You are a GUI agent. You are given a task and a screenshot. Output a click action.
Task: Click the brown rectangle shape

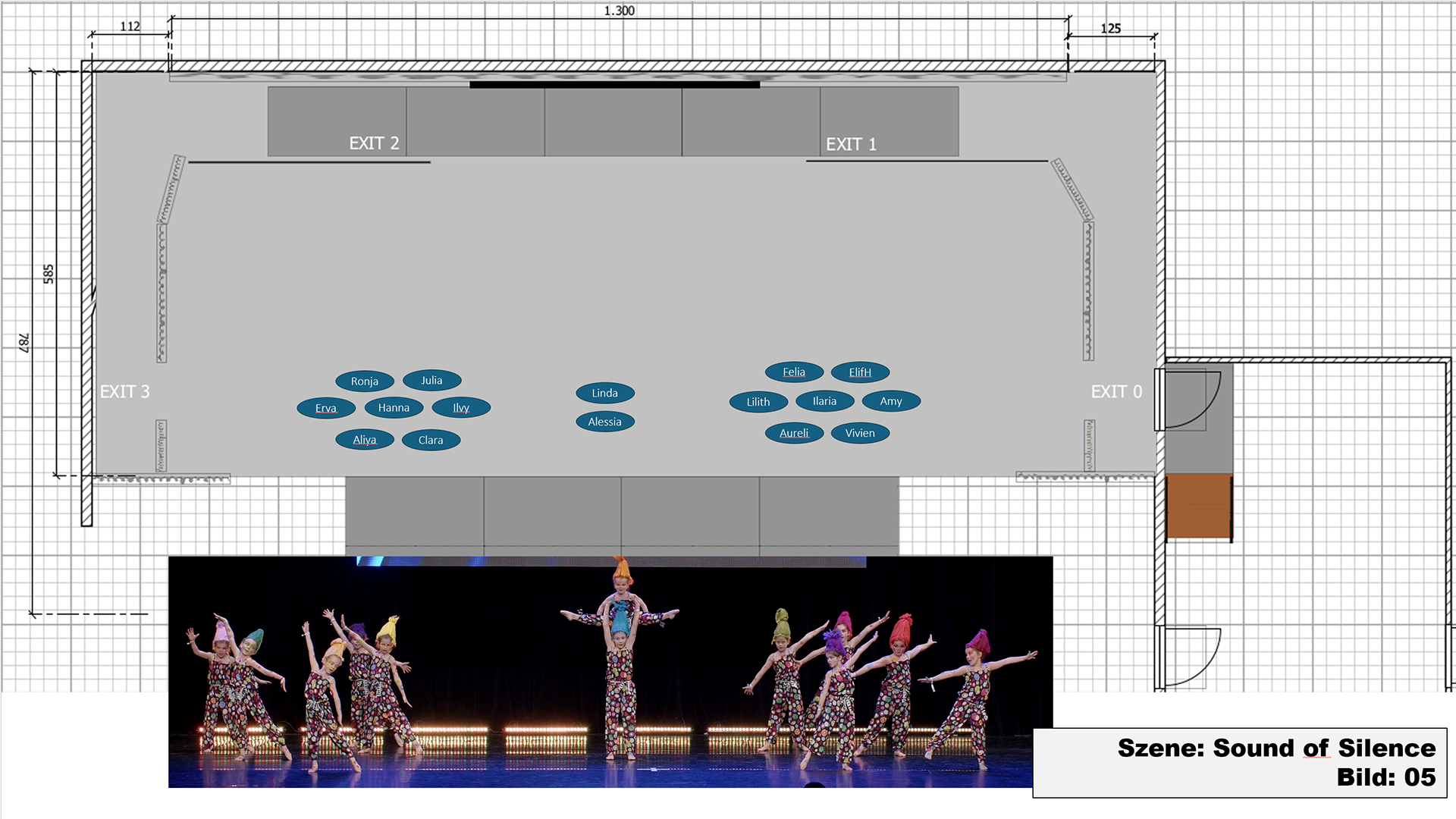coord(1199,507)
